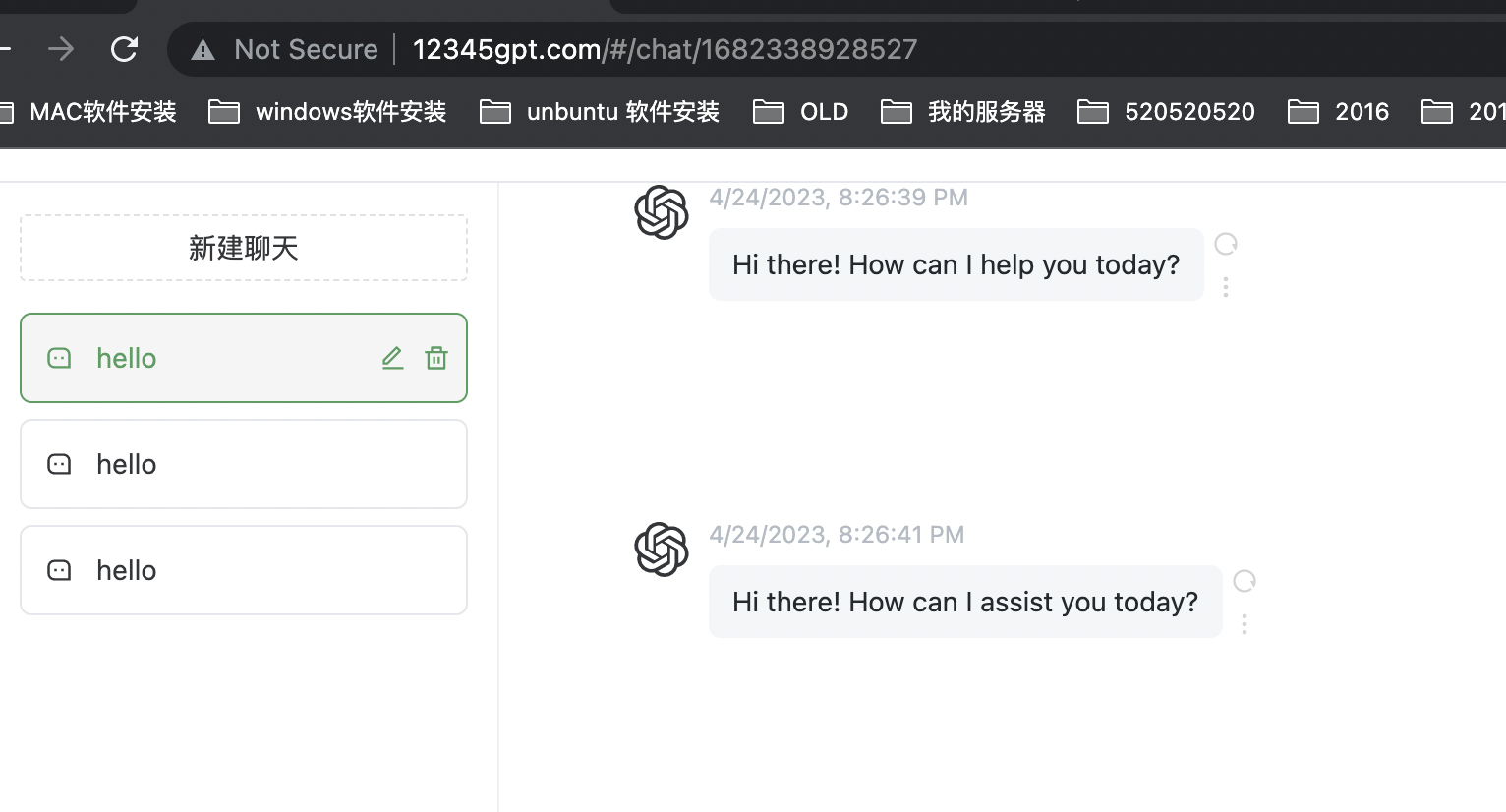This screenshot has width=1506, height=812.
Task: Delete the selected hello chat via trash icon
Action: pyautogui.click(x=436, y=358)
